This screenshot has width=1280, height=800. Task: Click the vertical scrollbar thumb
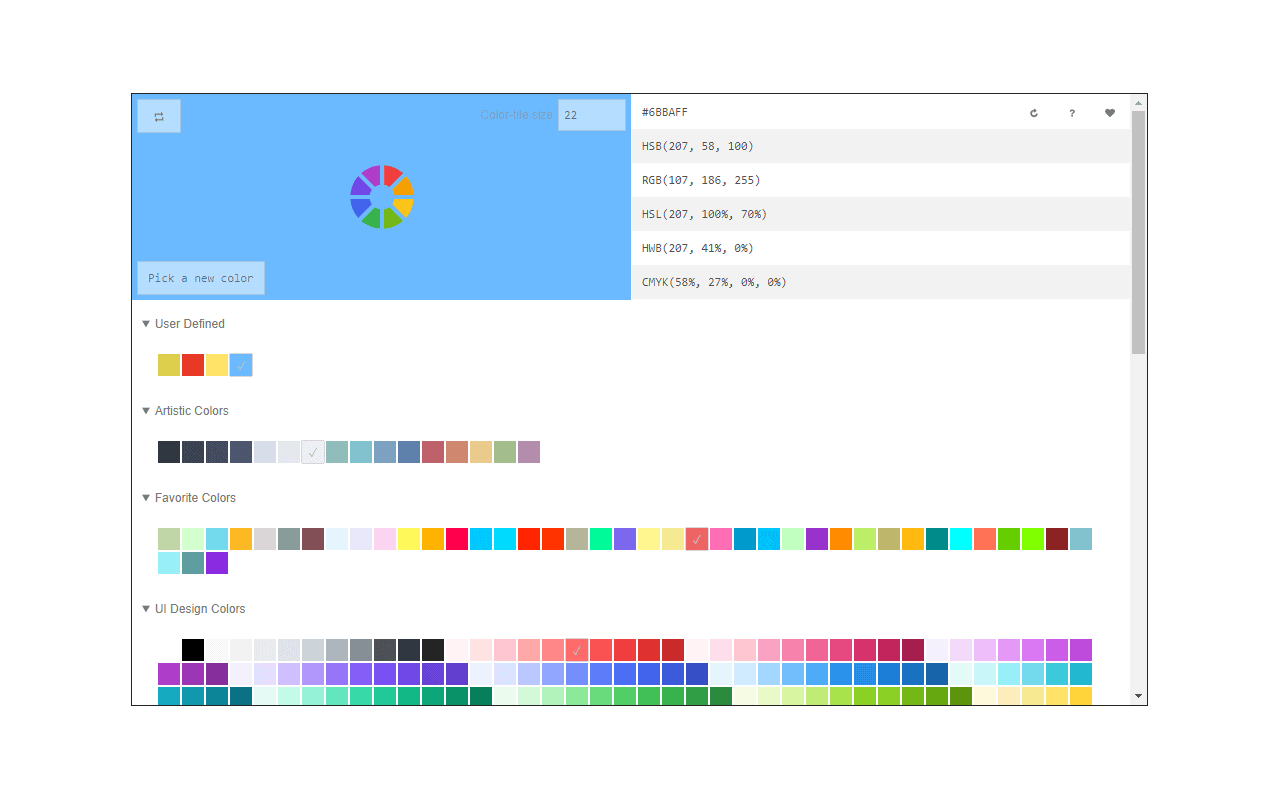pos(1138,232)
